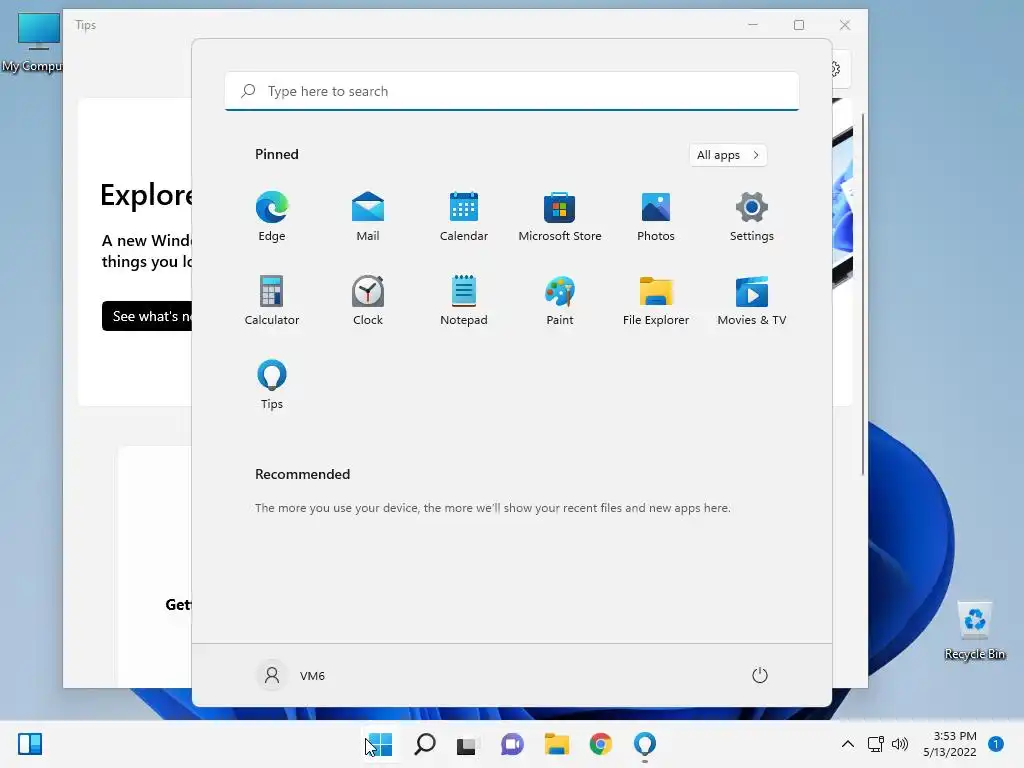This screenshot has height=768, width=1024.
Task: Click the All apps button
Action: (728, 155)
